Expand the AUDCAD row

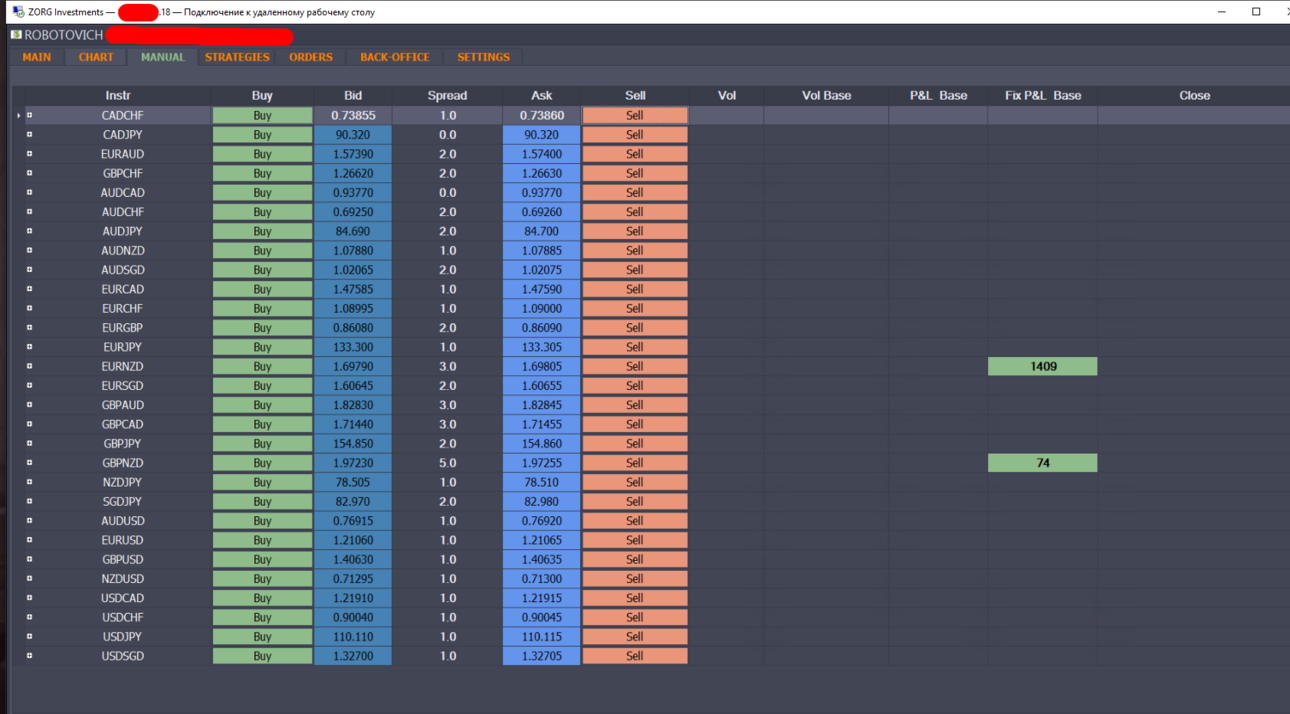(x=29, y=192)
